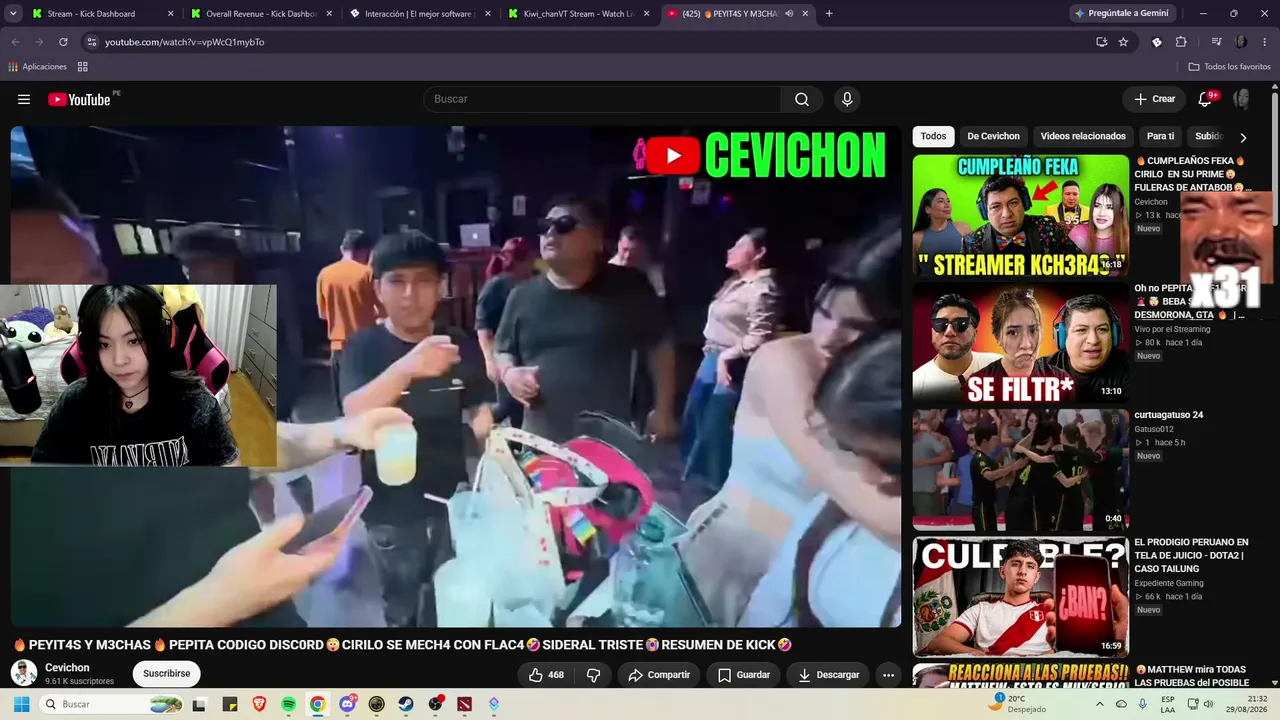
Task: Open curtuagatuso 24 video thumbnail
Action: coord(1020,469)
